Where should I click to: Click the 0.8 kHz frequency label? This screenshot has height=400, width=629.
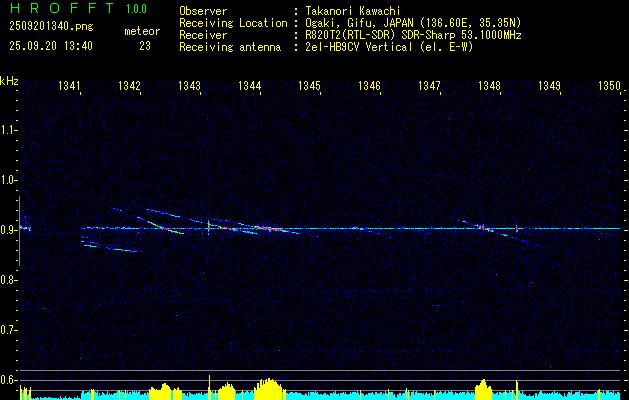click(x=8, y=280)
